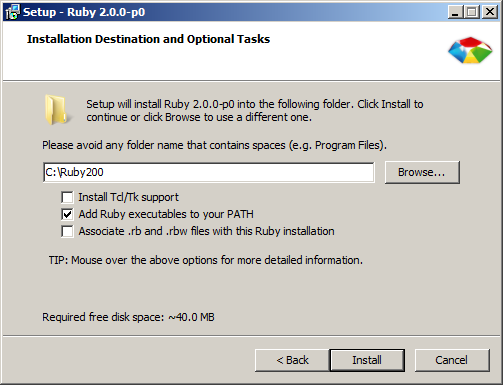Minimize the Setup window
The width and height of the screenshot is (503, 385).
pos(455,12)
